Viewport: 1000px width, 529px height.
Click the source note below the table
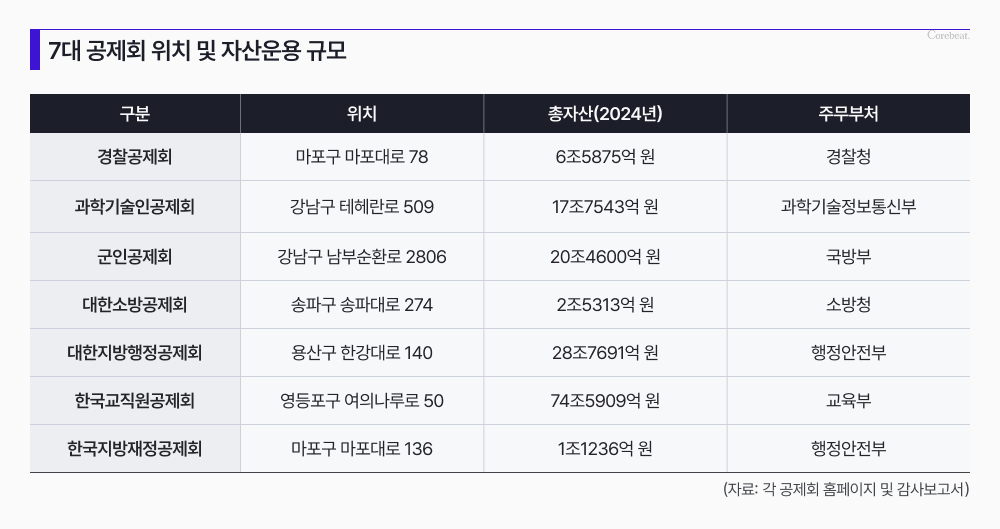pos(846,490)
